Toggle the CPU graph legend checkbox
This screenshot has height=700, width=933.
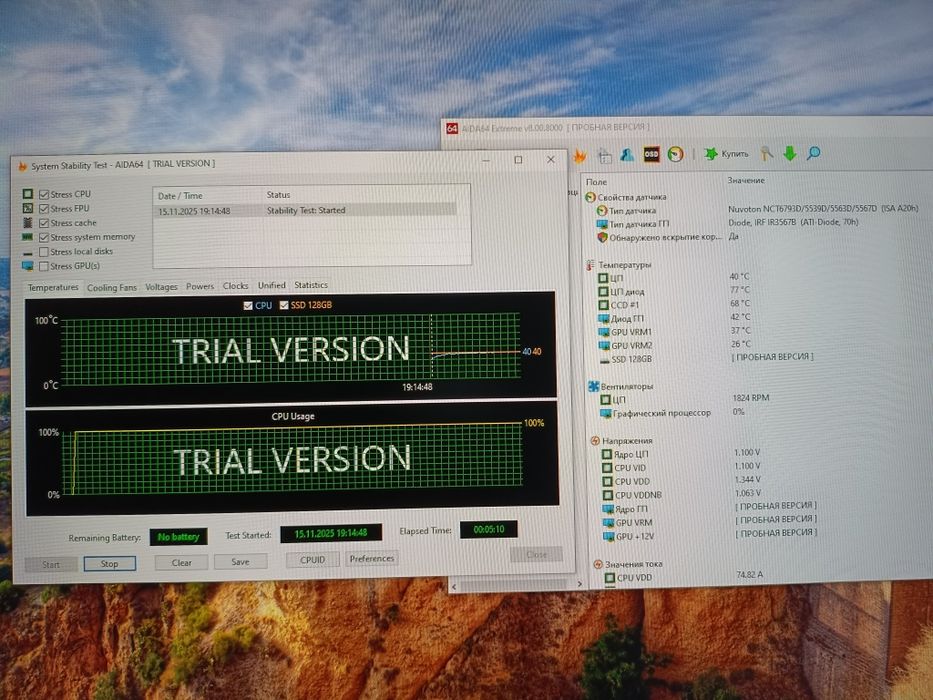248,305
